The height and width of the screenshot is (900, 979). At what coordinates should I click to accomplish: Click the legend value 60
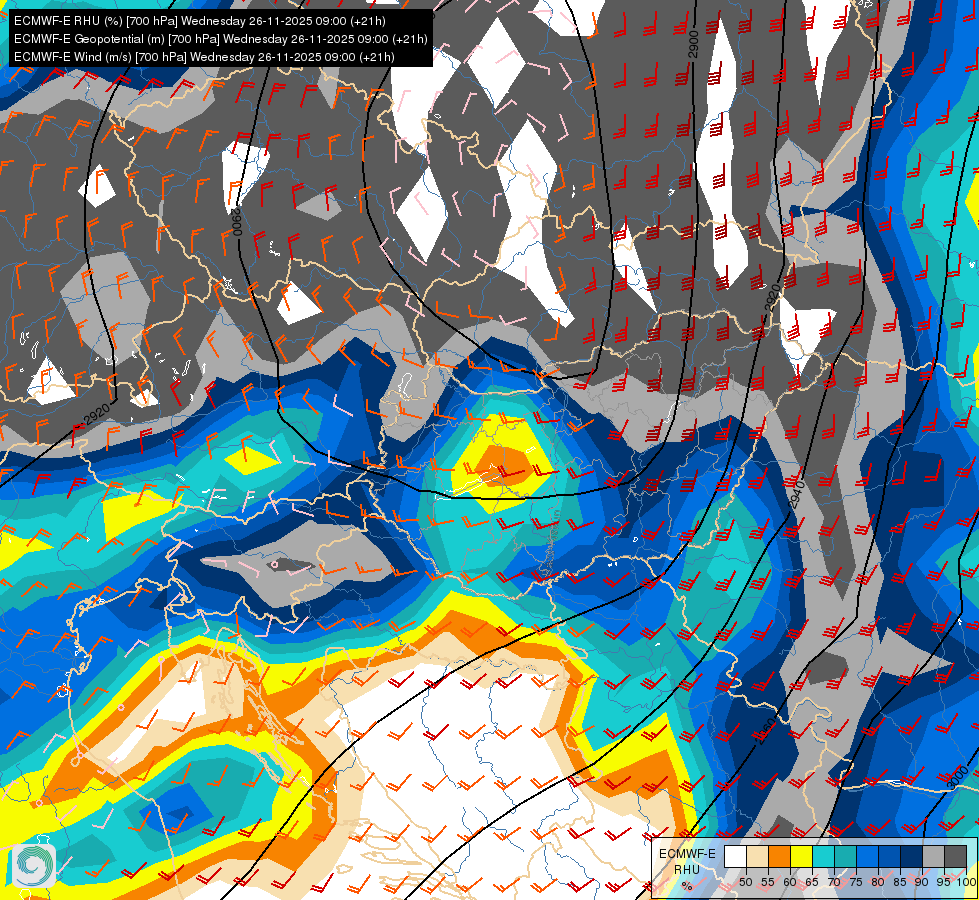point(790,882)
